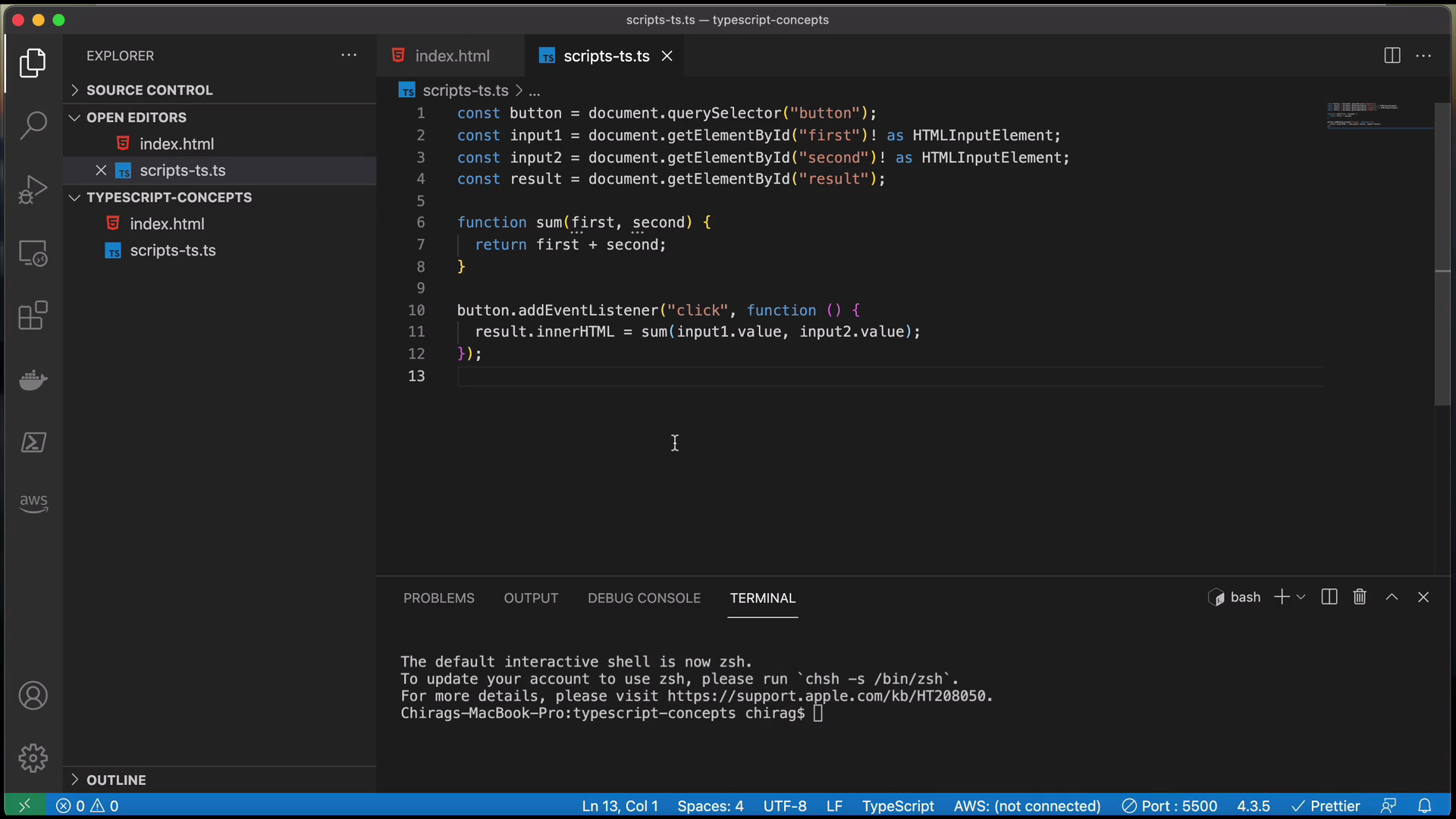1456x819 pixels.
Task: Select the bash terminal entry
Action: tap(1235, 598)
